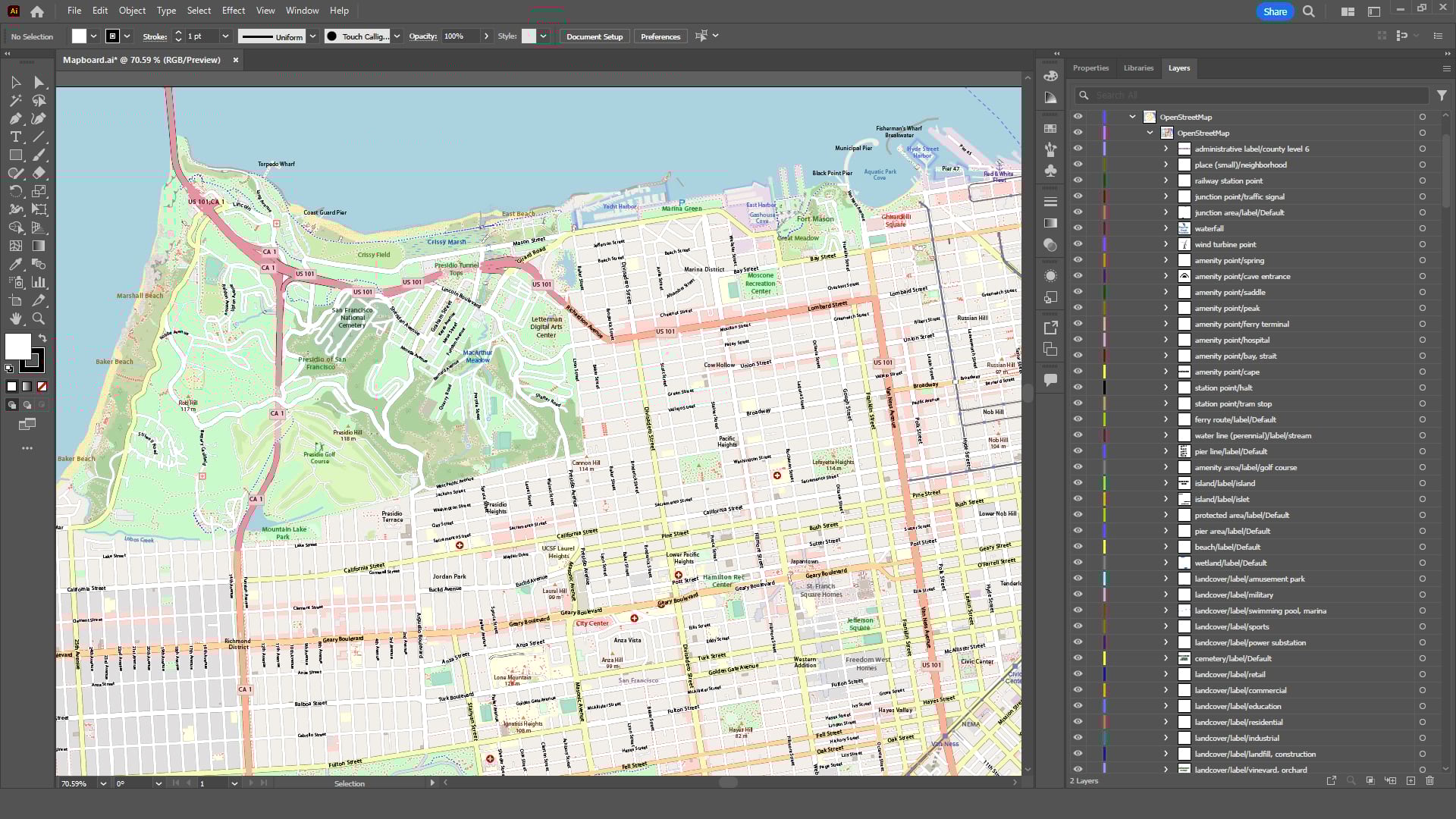Toggle visibility of the railway station point layer
The height and width of the screenshot is (819, 1456).
pyautogui.click(x=1078, y=180)
